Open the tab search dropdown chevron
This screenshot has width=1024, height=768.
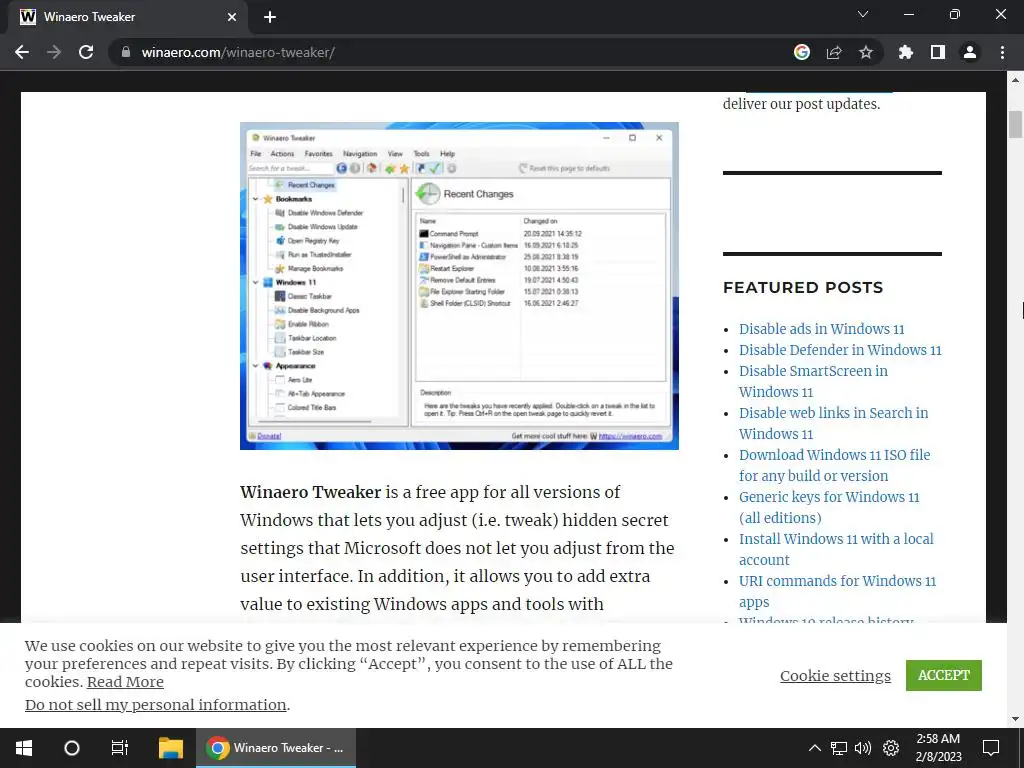863,14
